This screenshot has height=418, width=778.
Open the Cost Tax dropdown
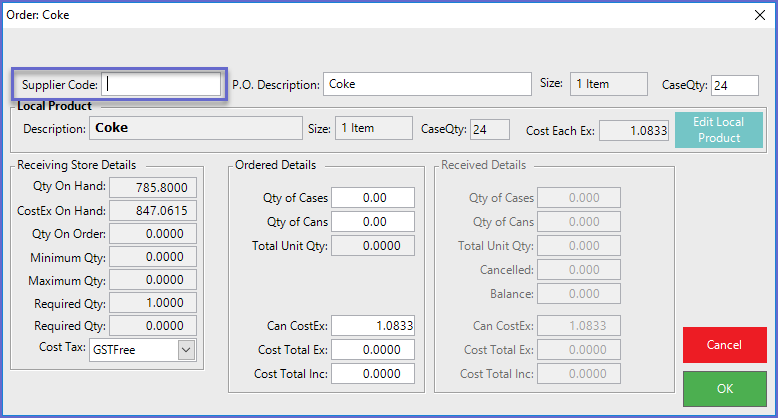coord(186,350)
